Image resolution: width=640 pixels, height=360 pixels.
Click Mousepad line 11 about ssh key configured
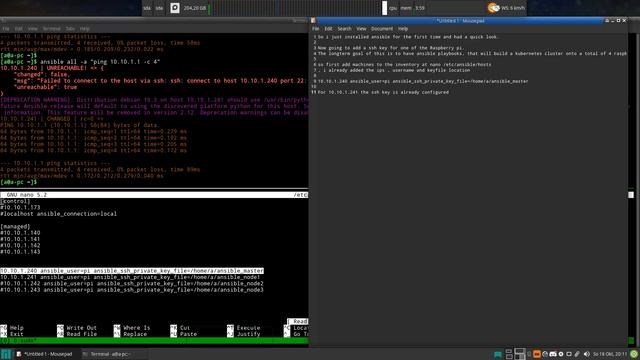pos(383,92)
